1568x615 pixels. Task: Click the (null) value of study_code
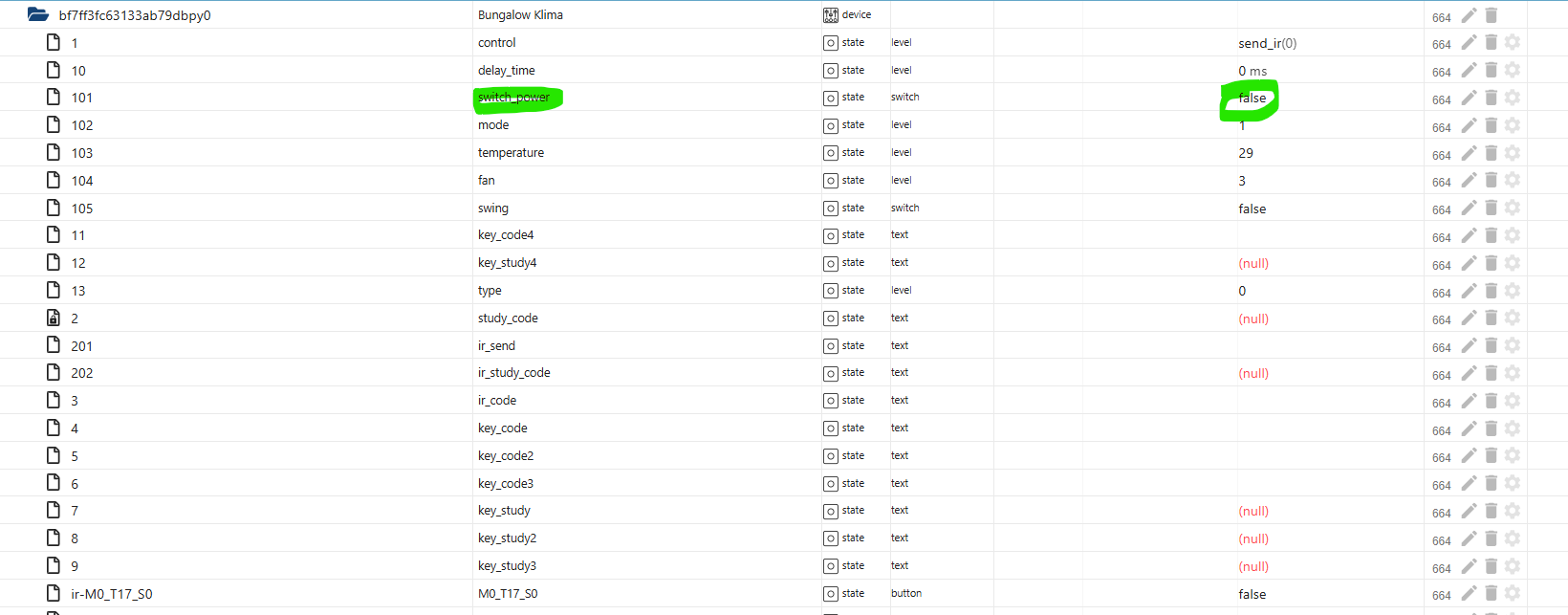[x=1253, y=318]
